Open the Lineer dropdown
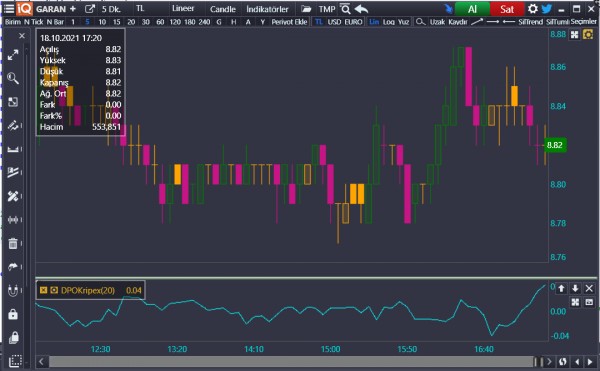Viewport: 600px width, 371px height. coord(183,8)
